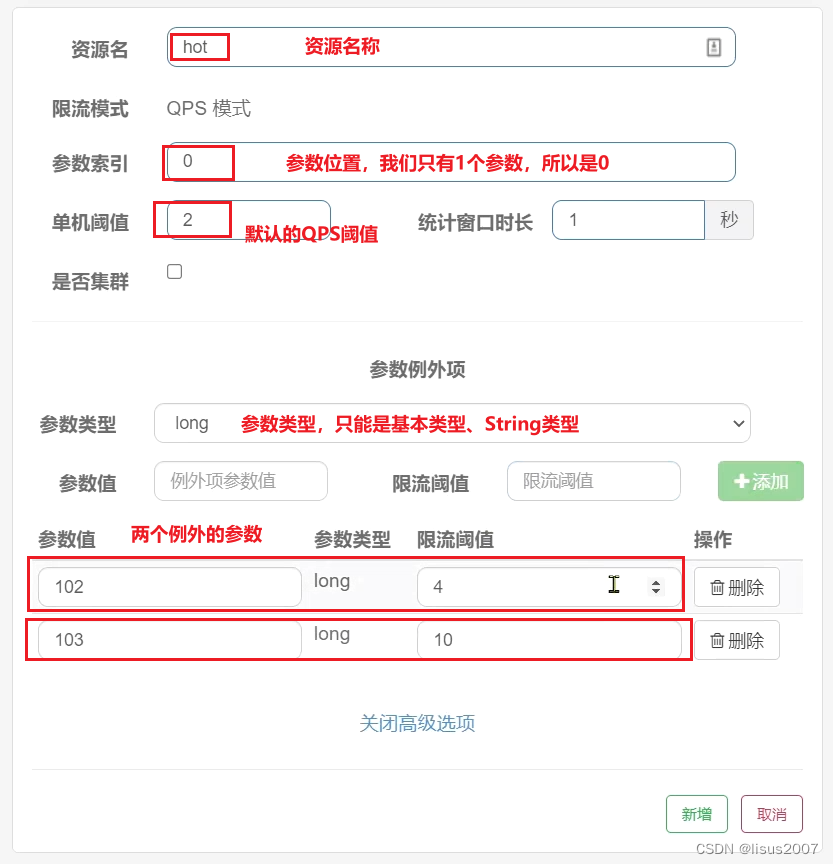Click the 限流阈值 input for parameter 103
The height and width of the screenshot is (864, 833).
tap(550, 640)
